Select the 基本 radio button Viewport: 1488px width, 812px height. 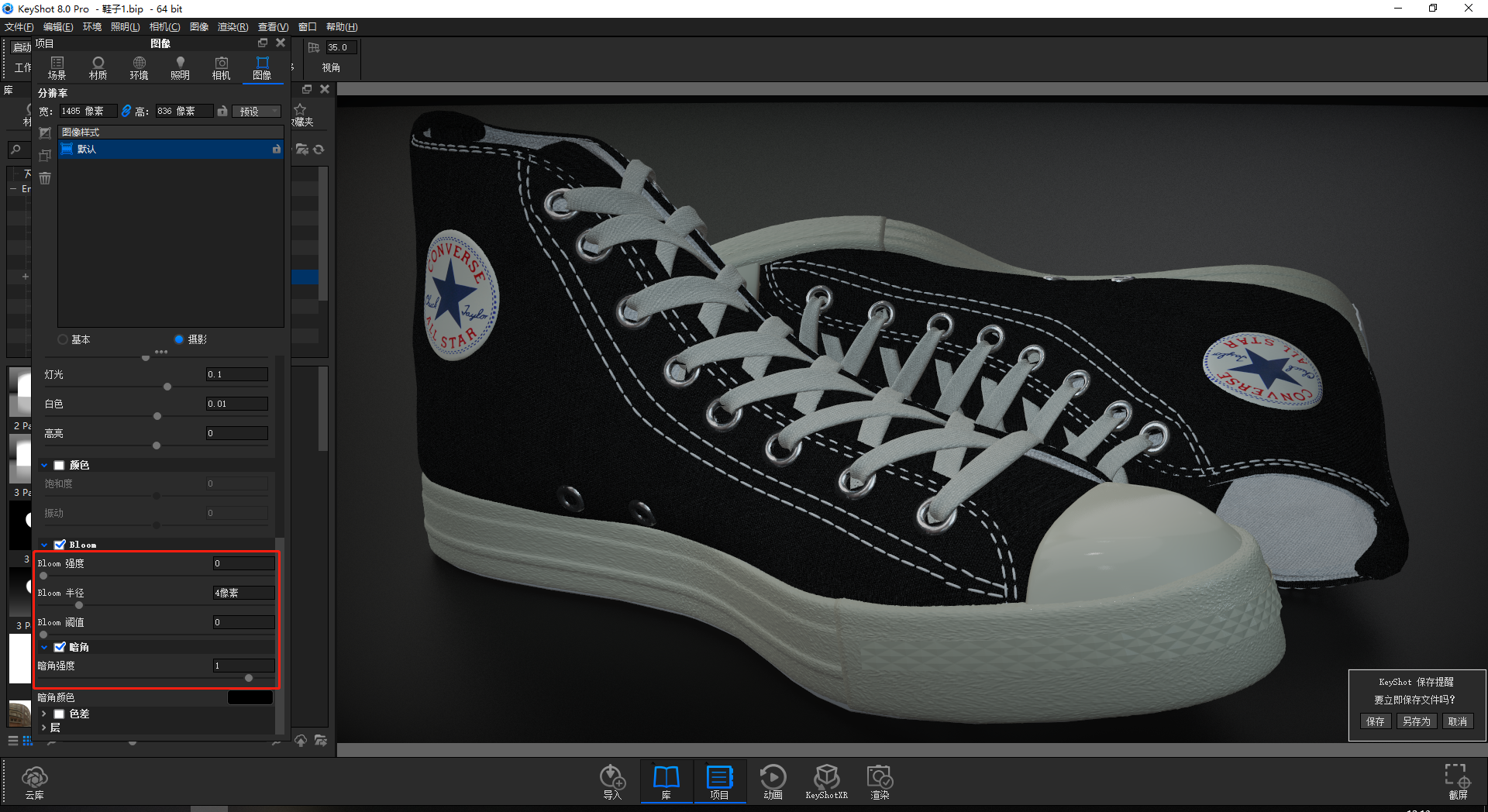coord(63,339)
